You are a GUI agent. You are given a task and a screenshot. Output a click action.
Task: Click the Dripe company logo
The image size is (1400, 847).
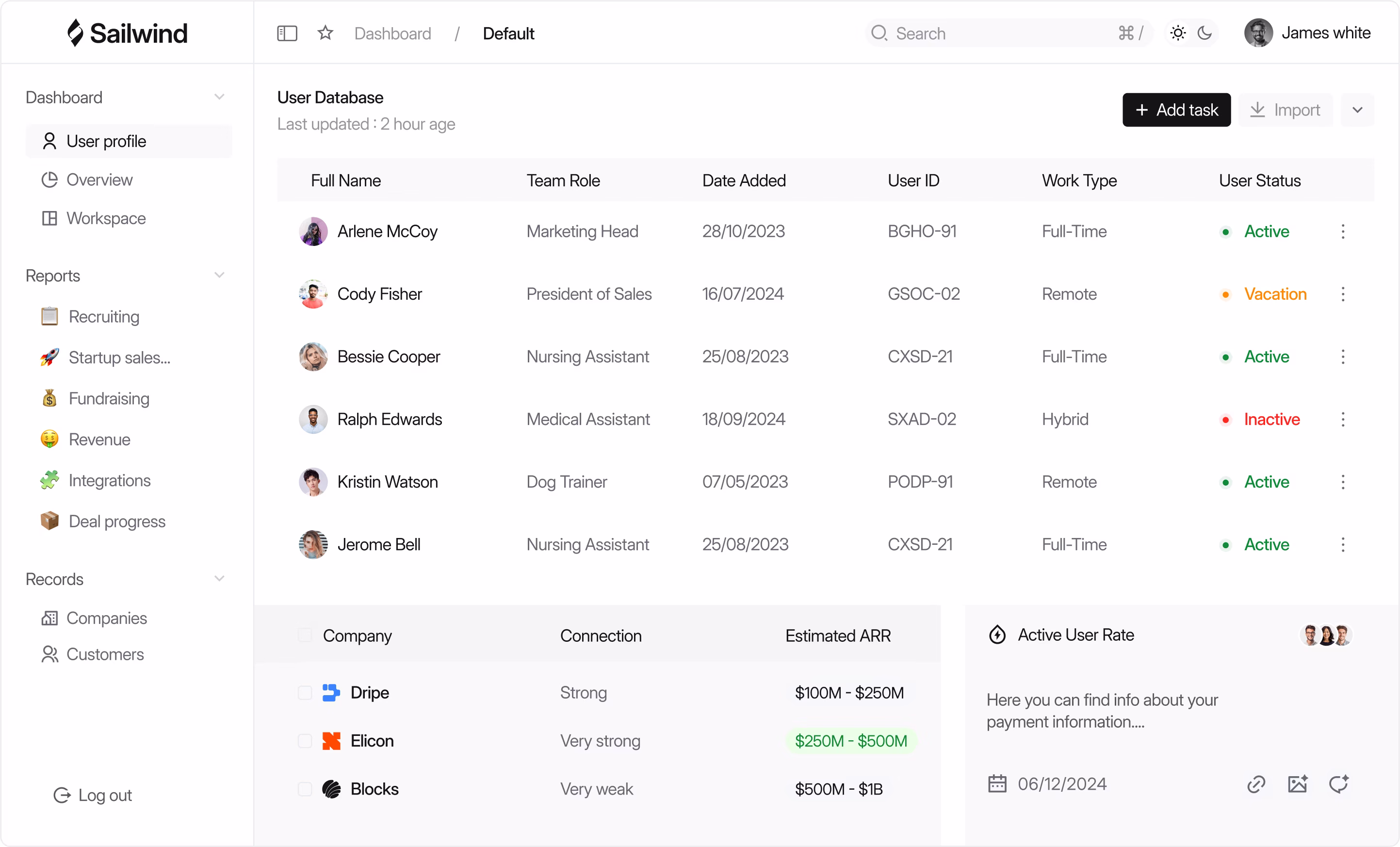331,692
